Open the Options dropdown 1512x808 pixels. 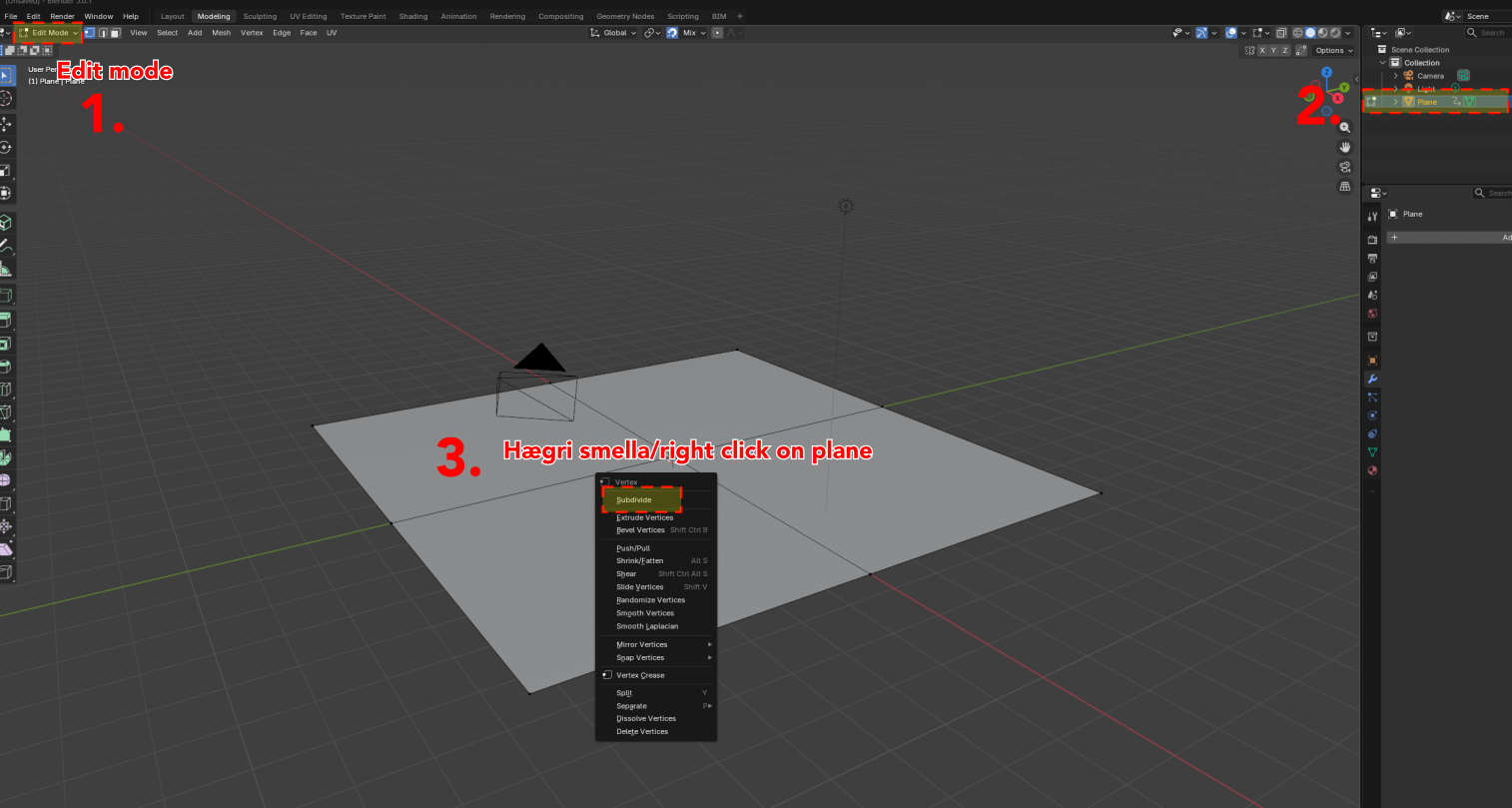tap(1332, 50)
